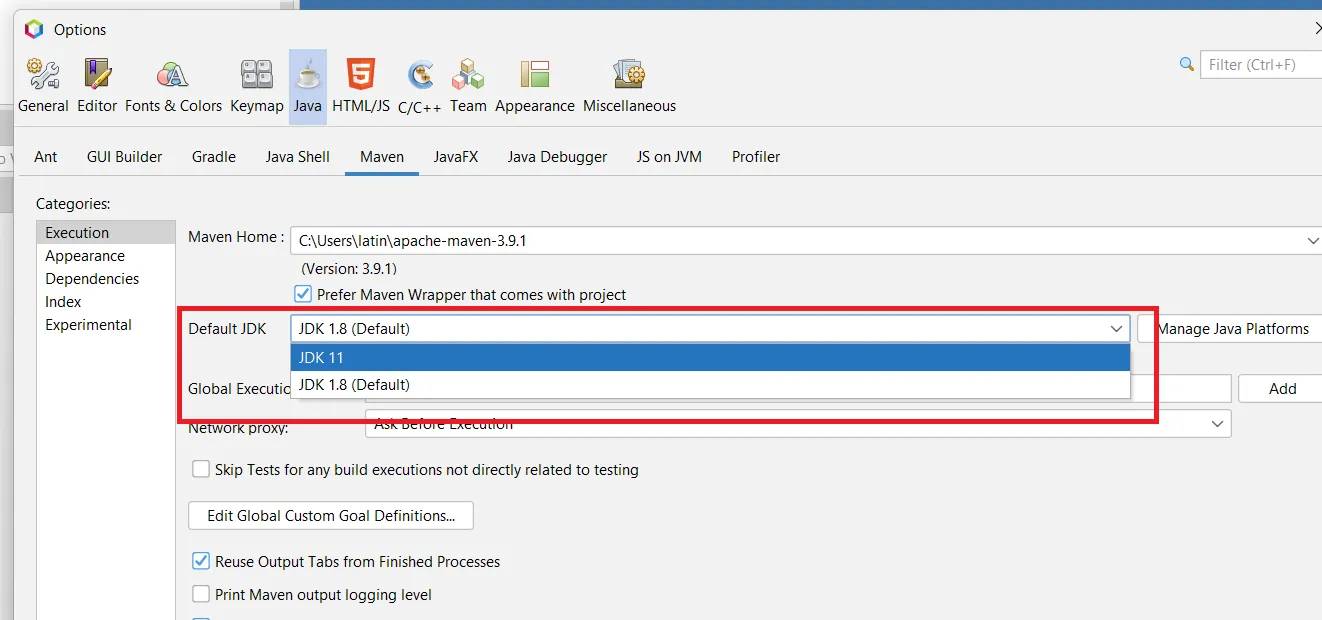Open the Appearance options category
The height and width of the screenshot is (620, 1322).
tap(535, 86)
